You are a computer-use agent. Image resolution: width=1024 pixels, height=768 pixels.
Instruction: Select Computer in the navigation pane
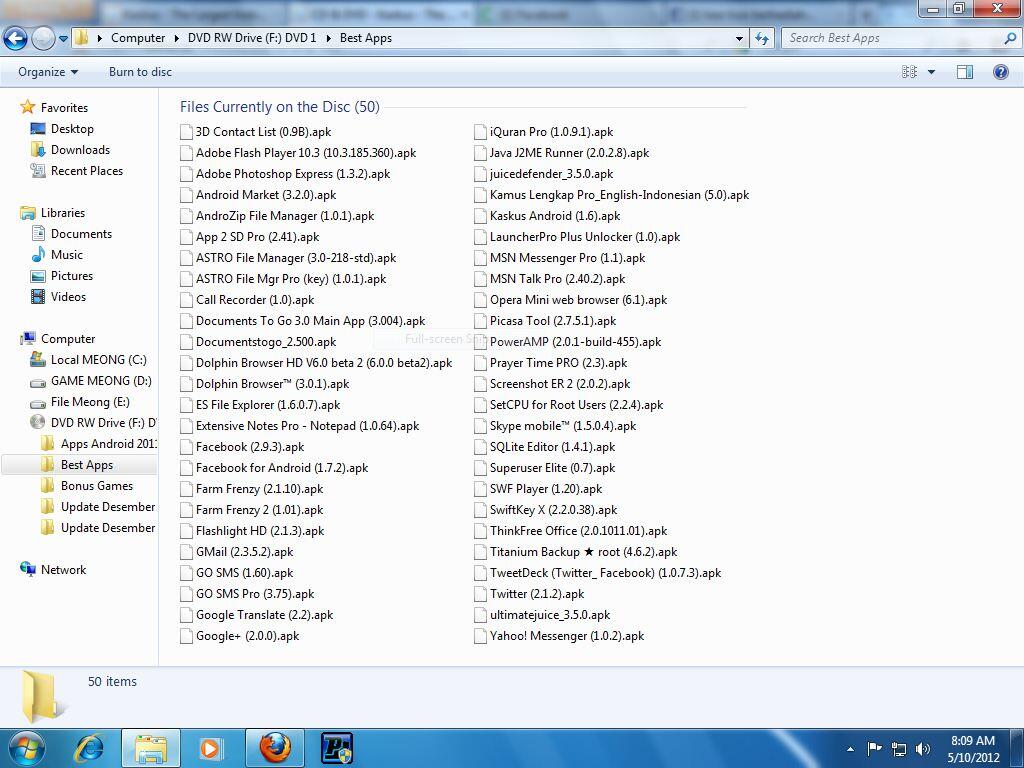(68, 339)
